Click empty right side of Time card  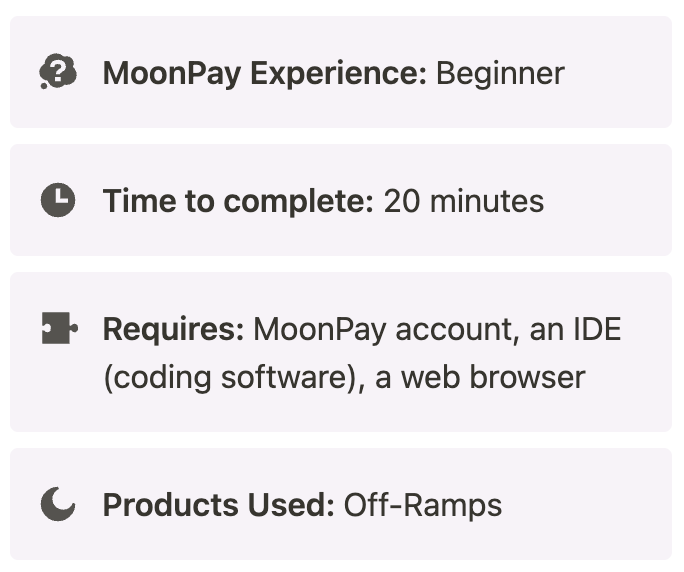tap(610, 201)
